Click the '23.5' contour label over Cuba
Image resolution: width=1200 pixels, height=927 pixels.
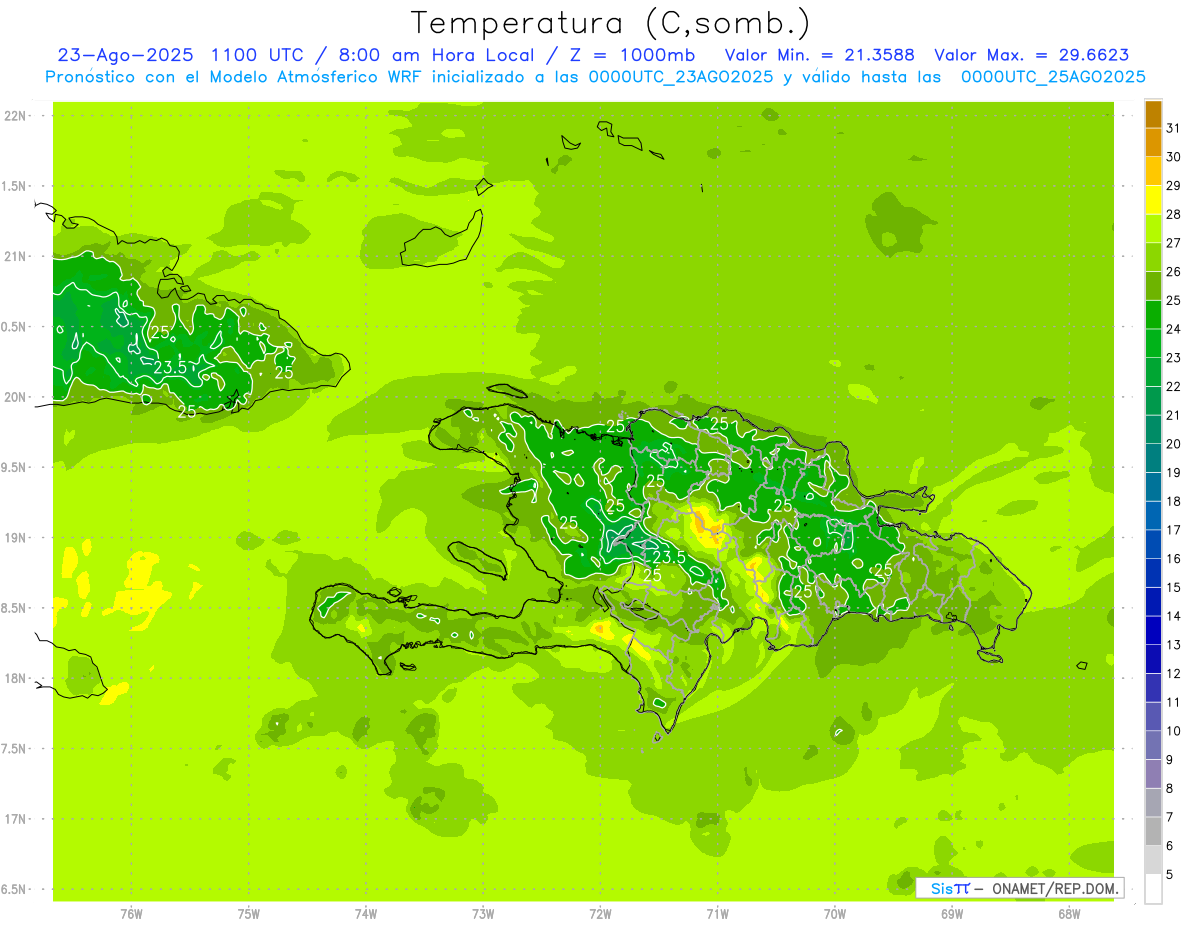point(171,367)
